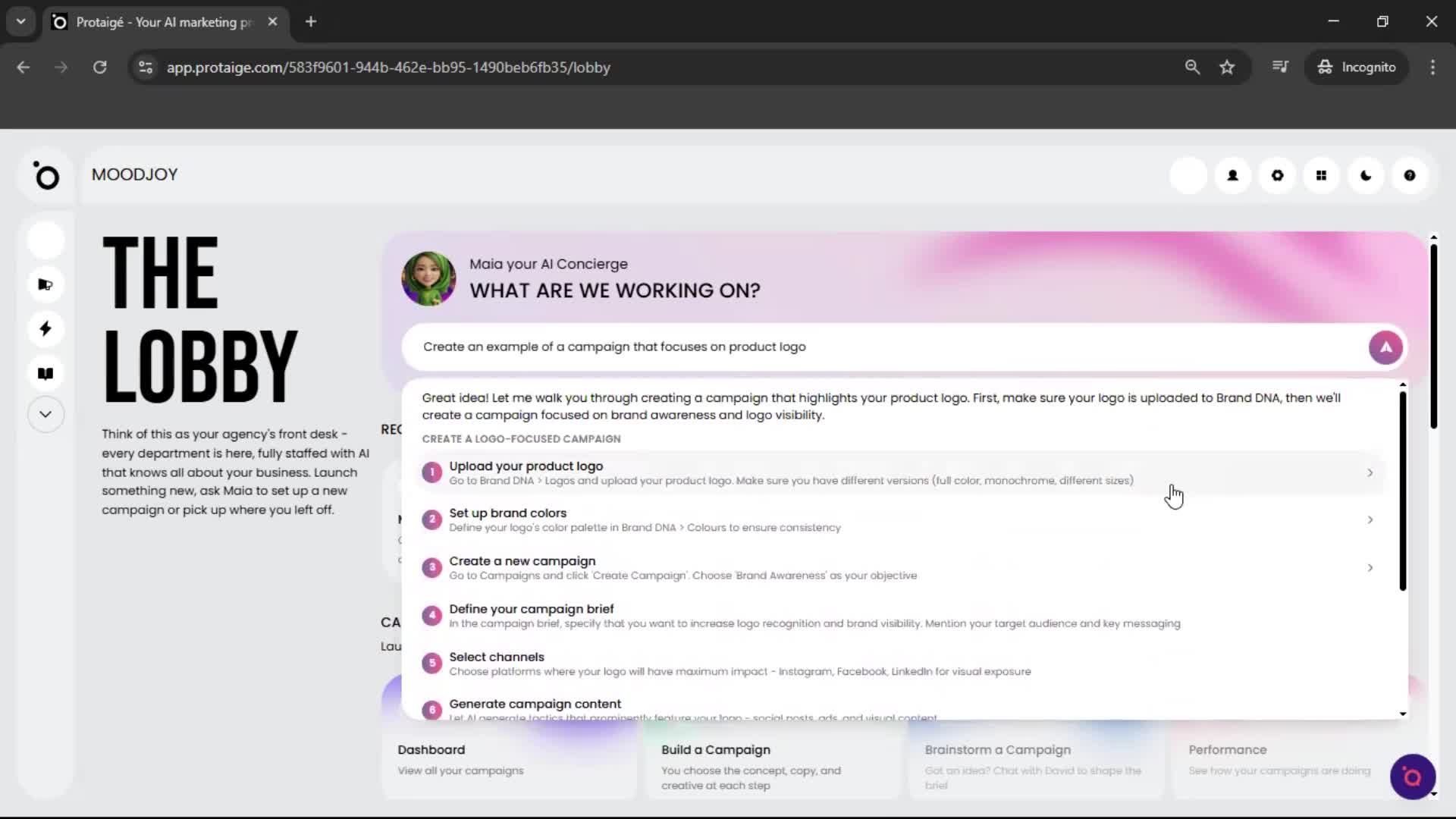Open the megaphone campaigns icon in the sidebar
The image size is (1456, 819).
(45, 284)
